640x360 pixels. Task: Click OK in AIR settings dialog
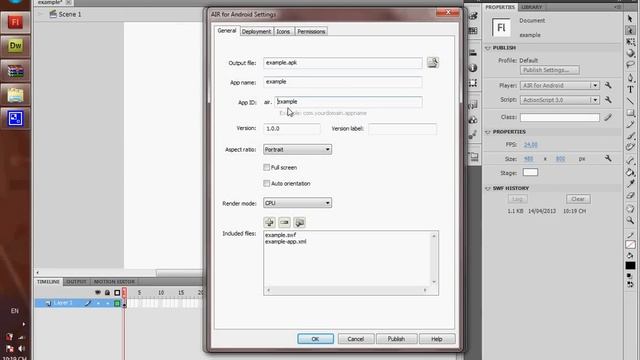click(315, 339)
